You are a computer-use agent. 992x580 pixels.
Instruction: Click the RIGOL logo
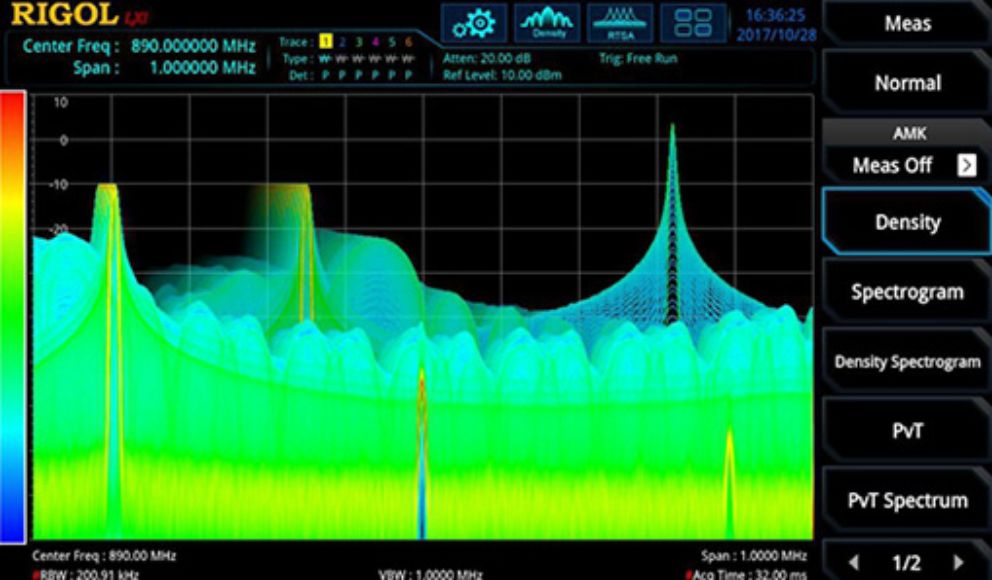[x=65, y=15]
